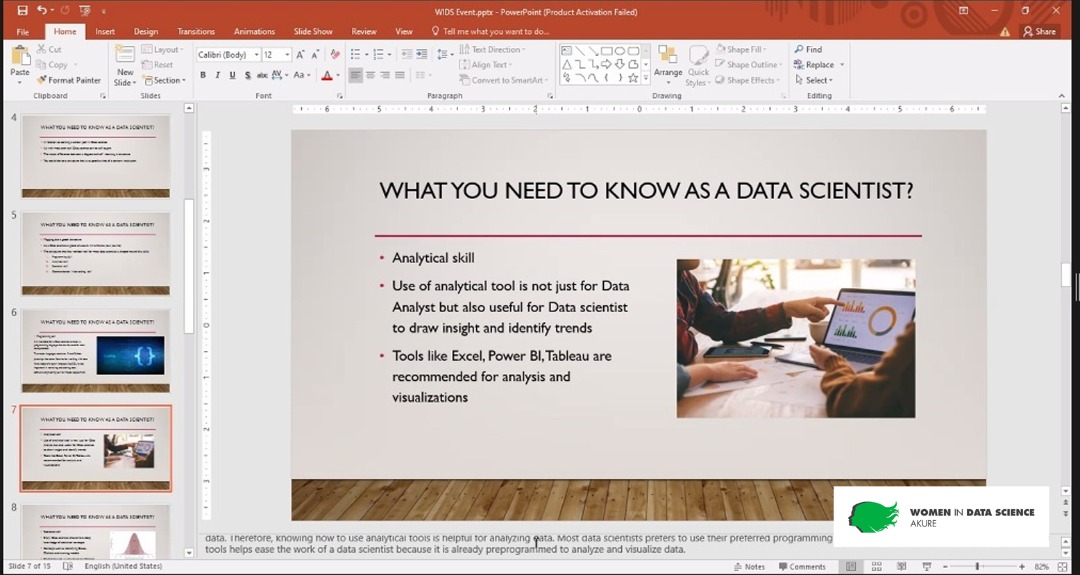Click the fit slide to window icon
Image resolution: width=1080 pixels, height=575 pixels.
1063,566
